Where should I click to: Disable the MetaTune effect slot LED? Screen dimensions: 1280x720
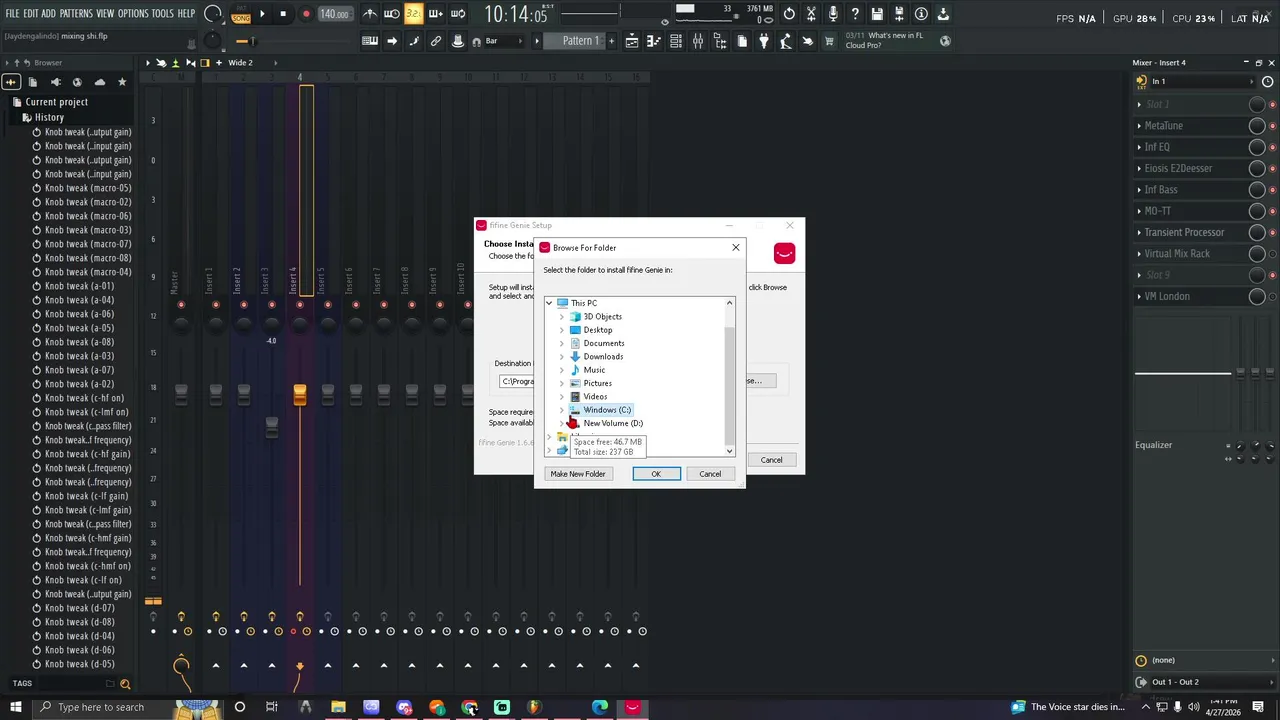click(x=1272, y=126)
